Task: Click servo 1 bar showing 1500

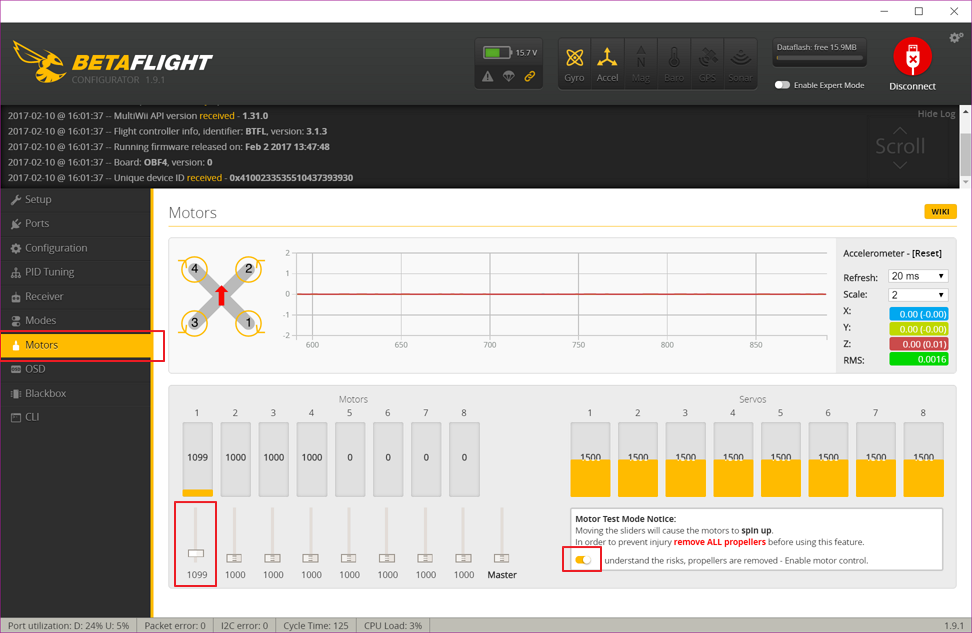Action: [x=590, y=459]
